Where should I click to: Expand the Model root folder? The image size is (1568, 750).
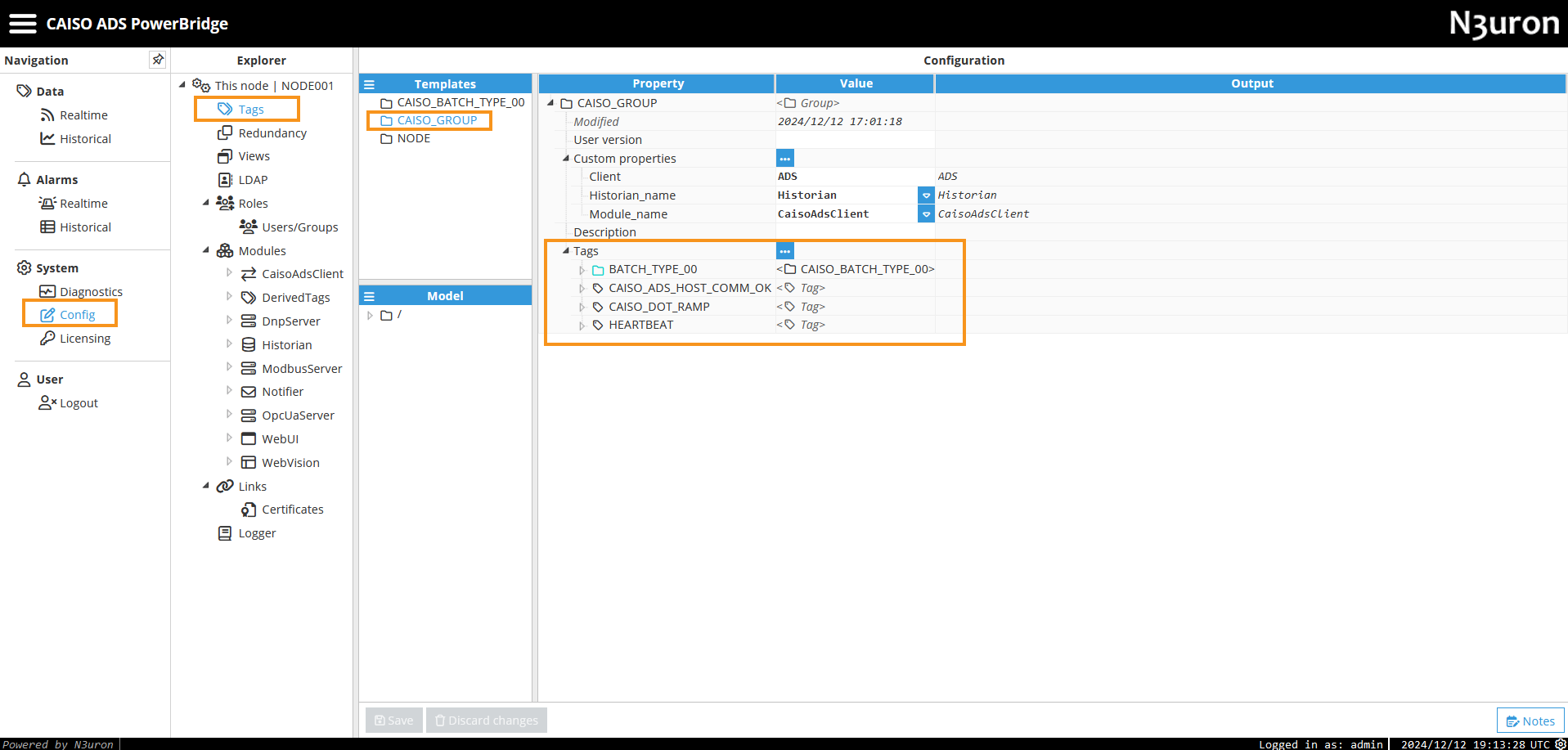pos(370,315)
